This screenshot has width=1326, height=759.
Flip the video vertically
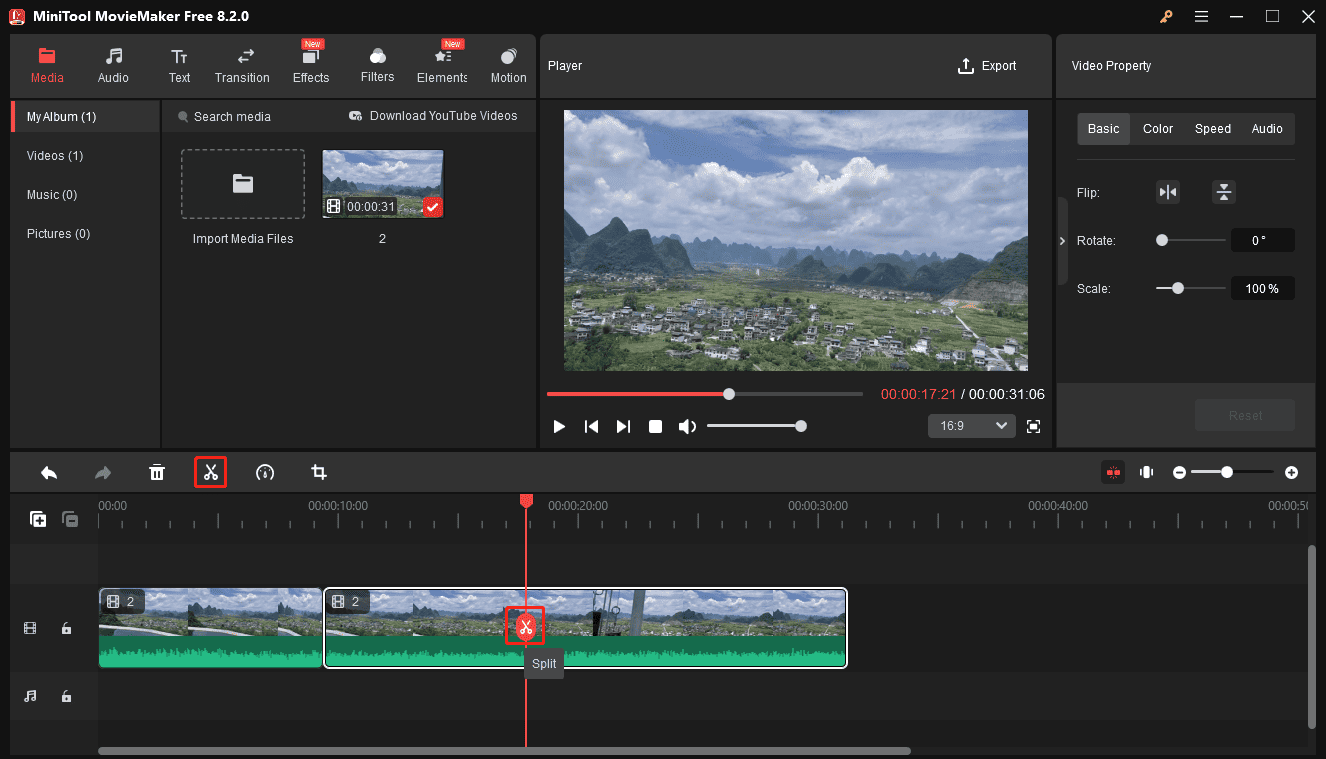point(1224,192)
